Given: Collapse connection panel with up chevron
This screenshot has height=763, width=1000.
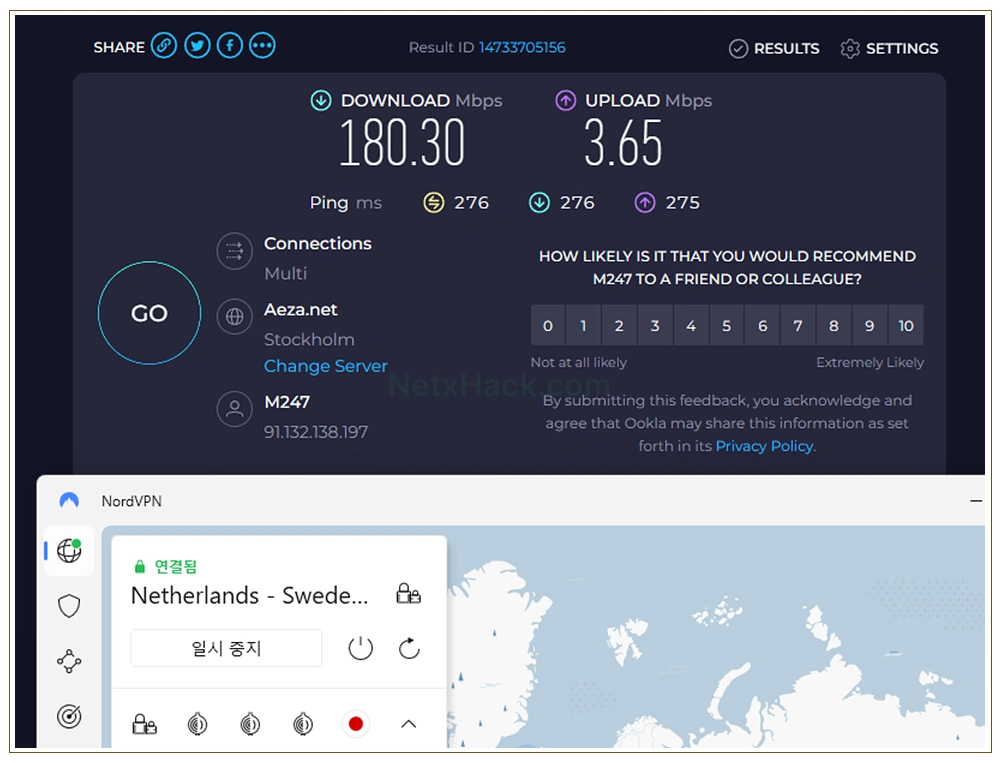Looking at the screenshot, I should (409, 724).
